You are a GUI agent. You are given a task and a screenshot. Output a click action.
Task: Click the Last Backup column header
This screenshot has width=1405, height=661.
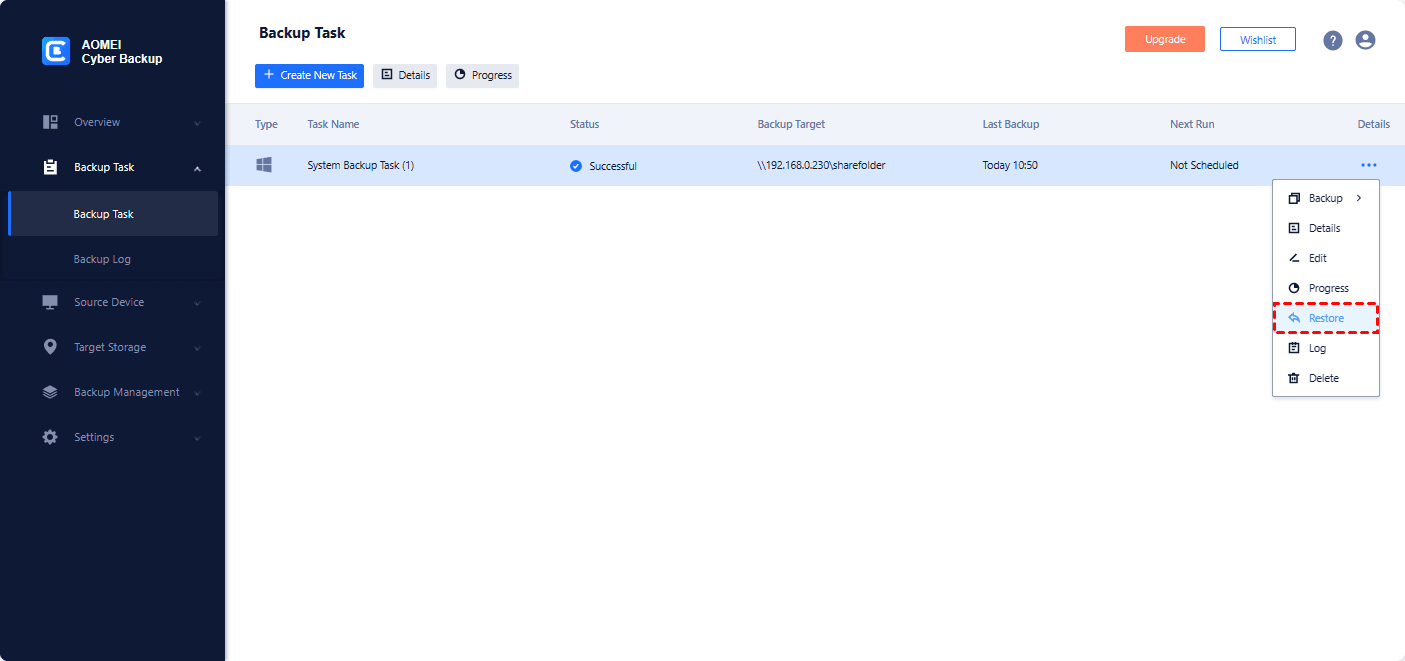[1011, 124]
